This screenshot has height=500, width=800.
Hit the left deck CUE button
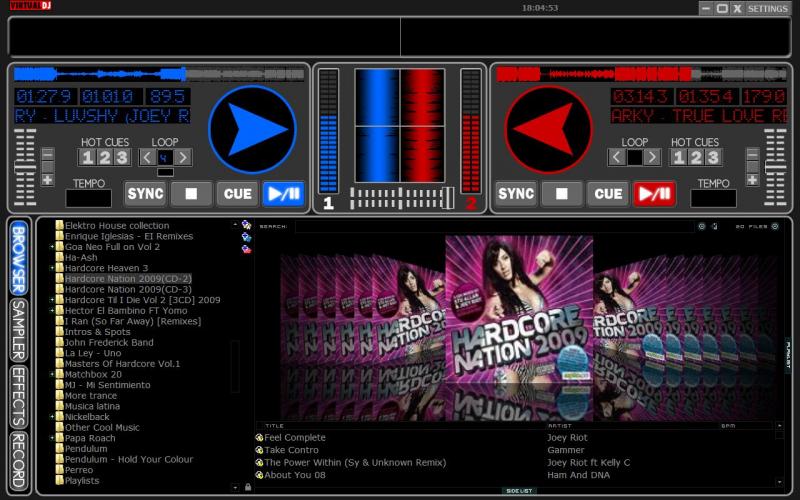pyautogui.click(x=237, y=194)
